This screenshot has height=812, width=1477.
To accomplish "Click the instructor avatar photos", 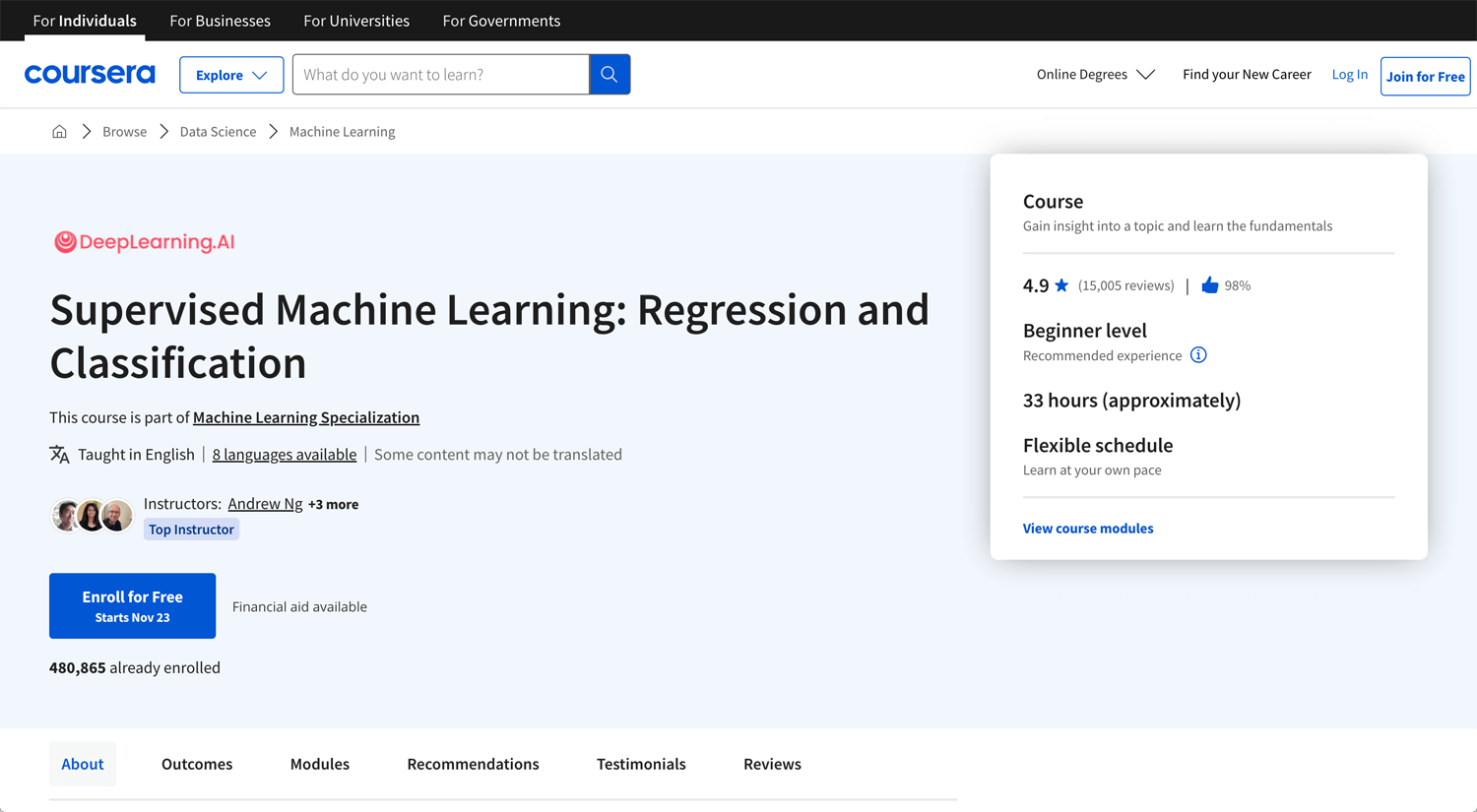I will [x=92, y=515].
